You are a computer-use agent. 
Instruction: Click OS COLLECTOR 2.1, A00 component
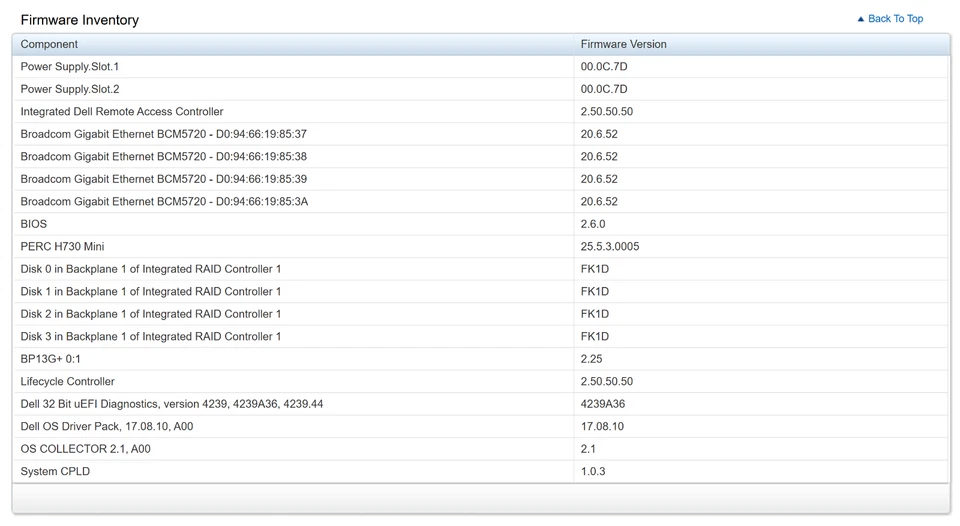click(85, 449)
